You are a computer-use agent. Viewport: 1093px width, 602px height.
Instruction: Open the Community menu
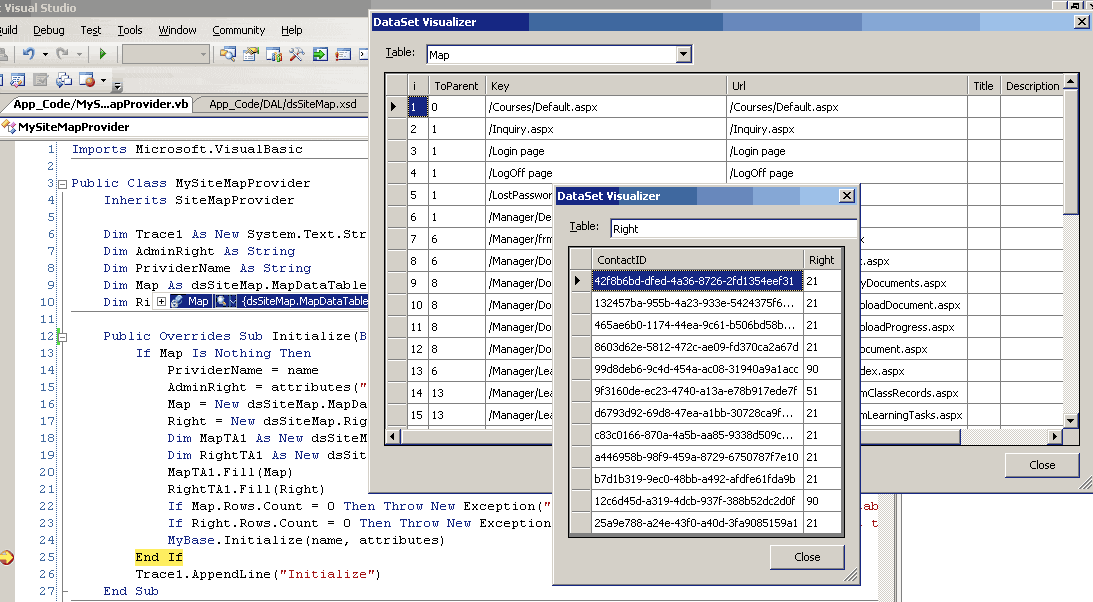238,30
